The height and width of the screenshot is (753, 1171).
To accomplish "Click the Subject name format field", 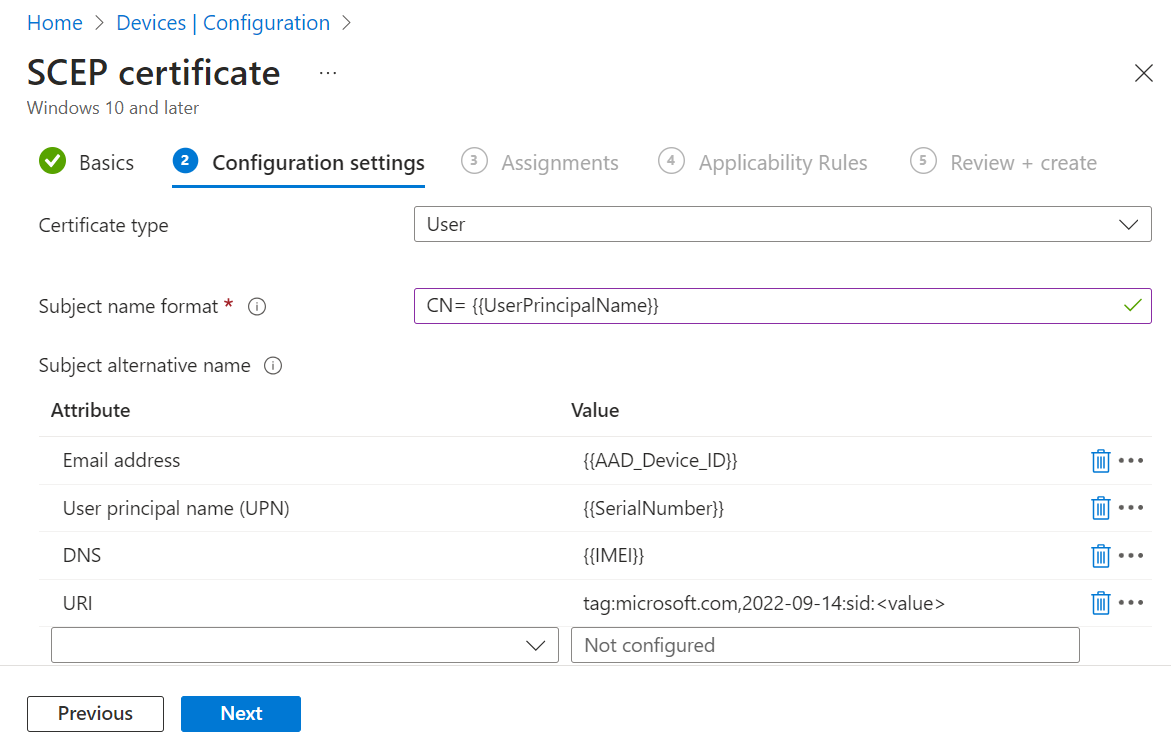I will 770,306.
